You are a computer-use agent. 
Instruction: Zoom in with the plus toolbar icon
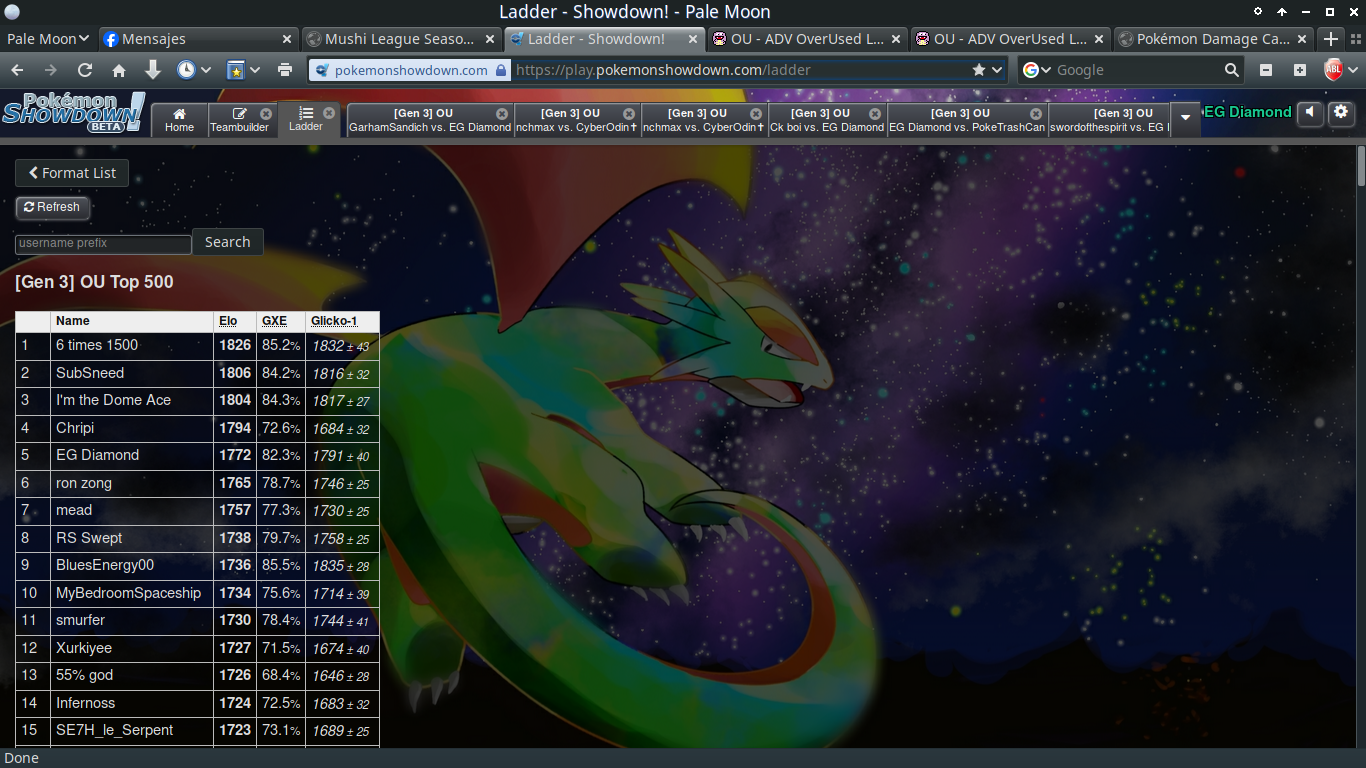1299,70
